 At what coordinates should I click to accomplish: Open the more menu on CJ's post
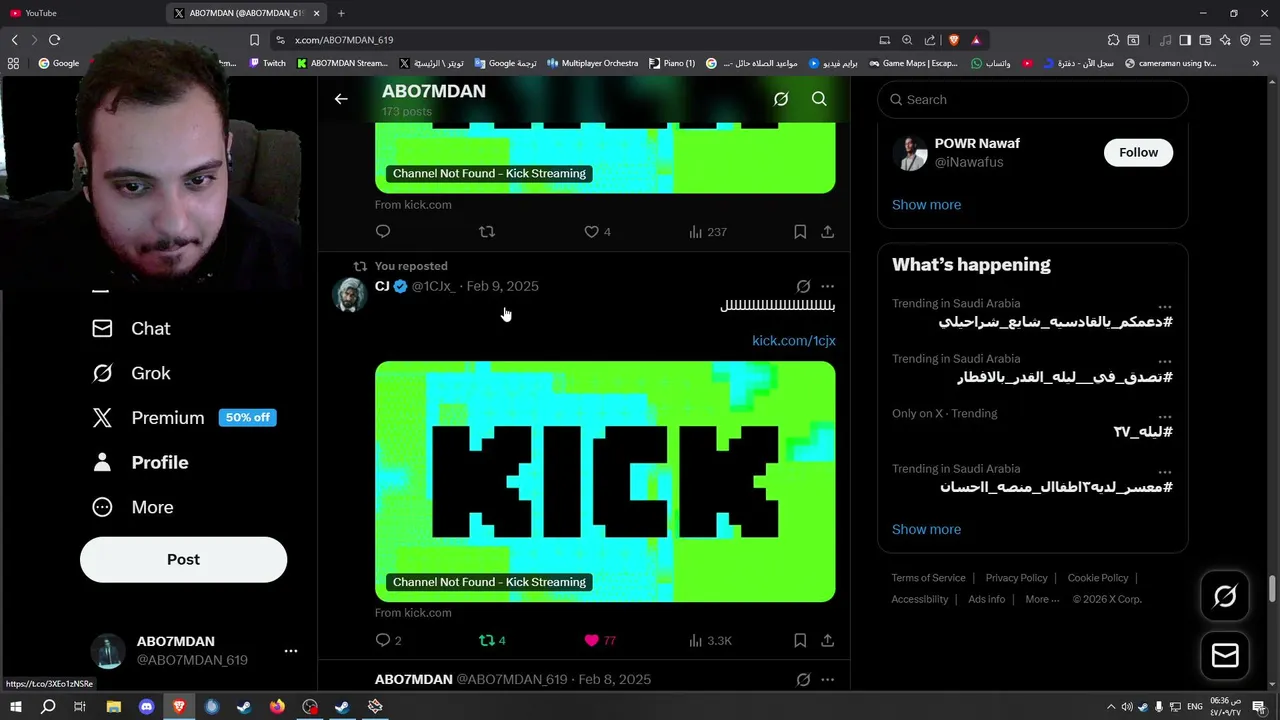tap(827, 286)
